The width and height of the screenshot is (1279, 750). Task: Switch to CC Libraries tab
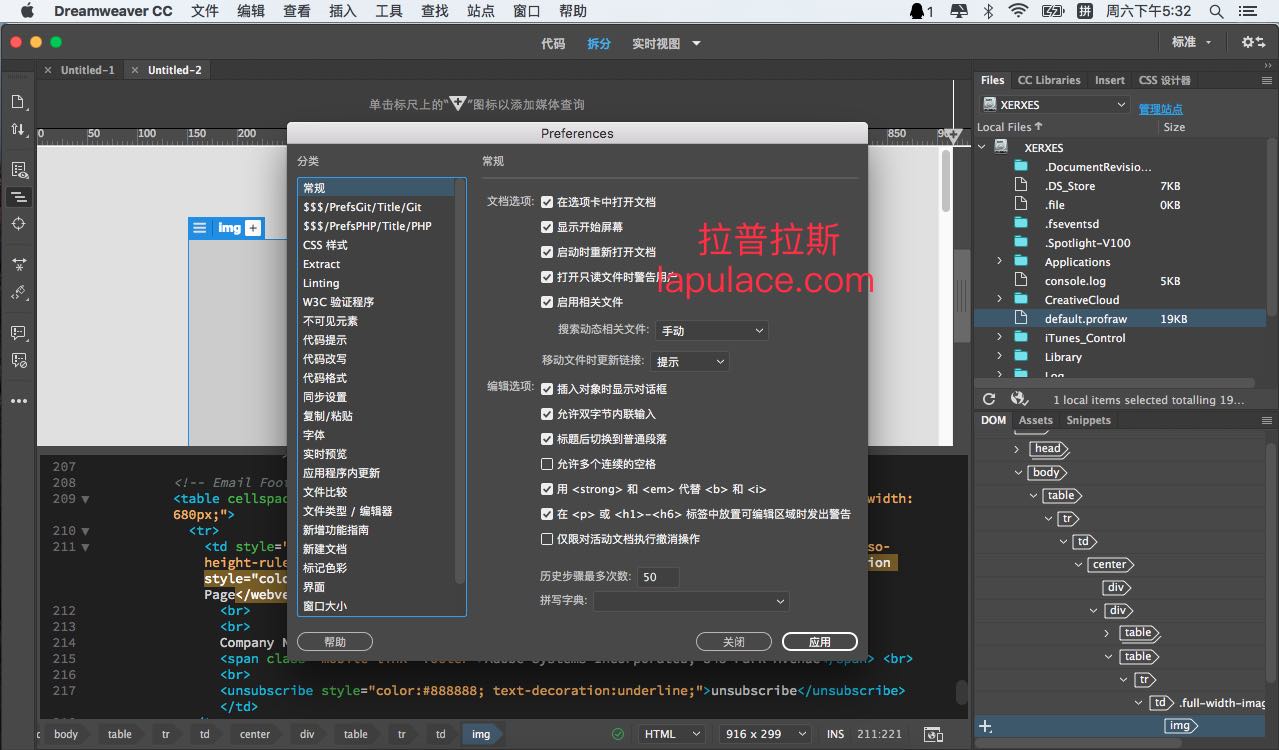1049,80
